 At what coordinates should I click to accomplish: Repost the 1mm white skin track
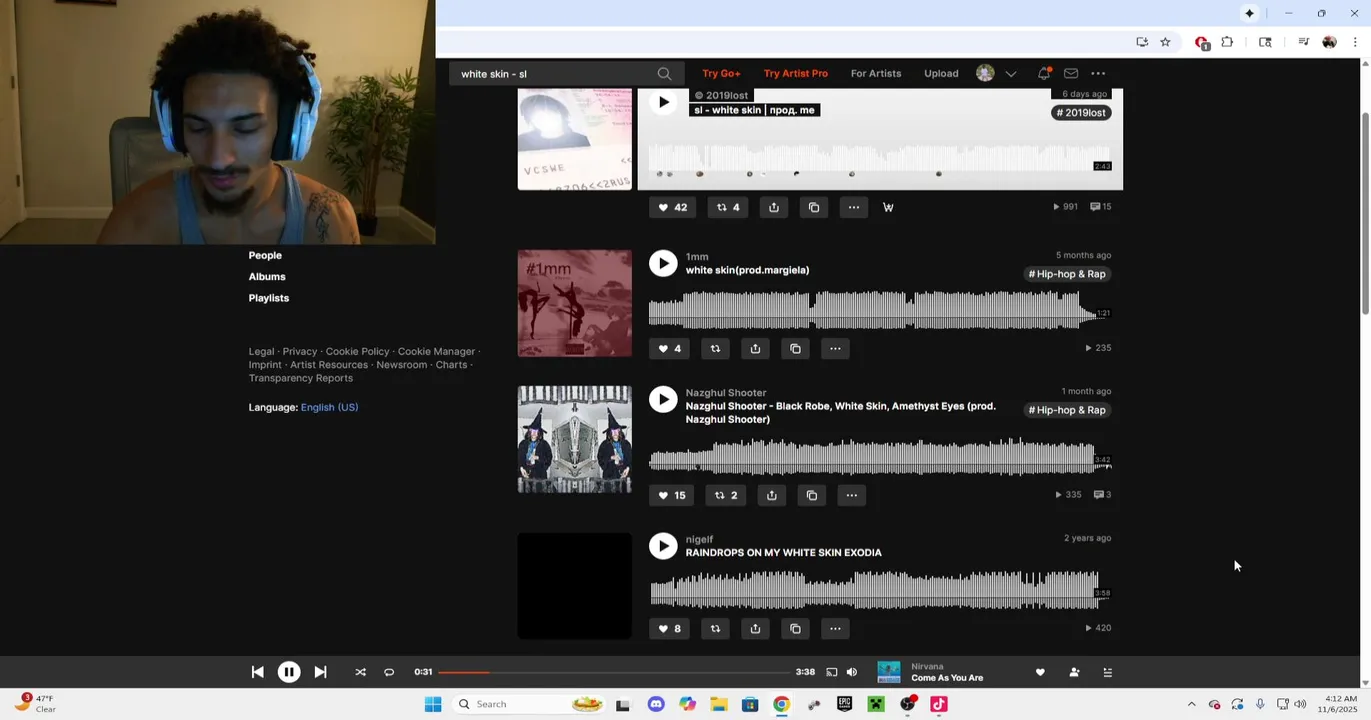click(x=715, y=349)
